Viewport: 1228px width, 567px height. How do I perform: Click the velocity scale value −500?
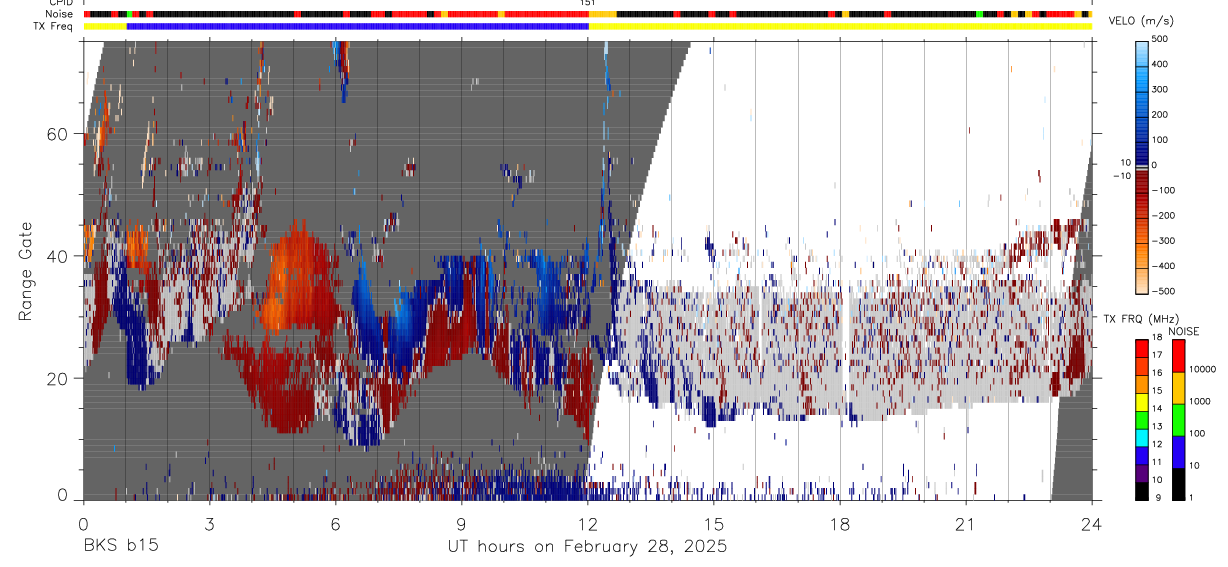[x=1161, y=291]
